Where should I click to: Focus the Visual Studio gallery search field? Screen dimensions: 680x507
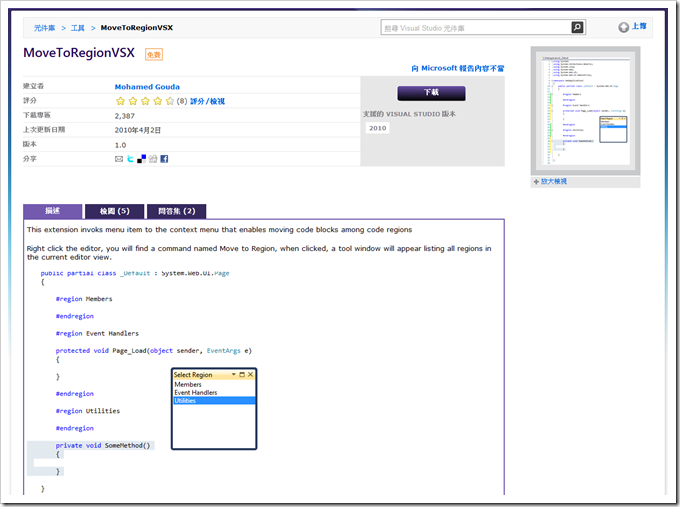pos(476,28)
